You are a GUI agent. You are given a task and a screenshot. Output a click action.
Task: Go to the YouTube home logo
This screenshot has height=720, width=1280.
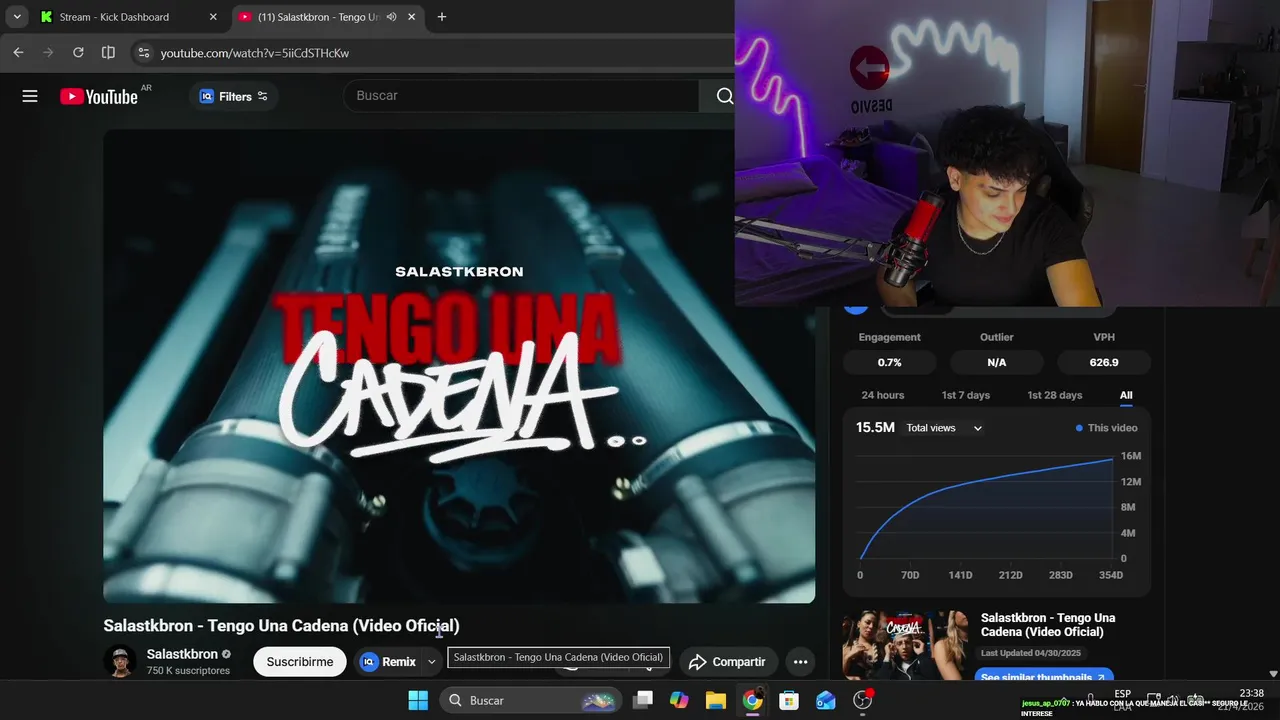(x=98, y=96)
